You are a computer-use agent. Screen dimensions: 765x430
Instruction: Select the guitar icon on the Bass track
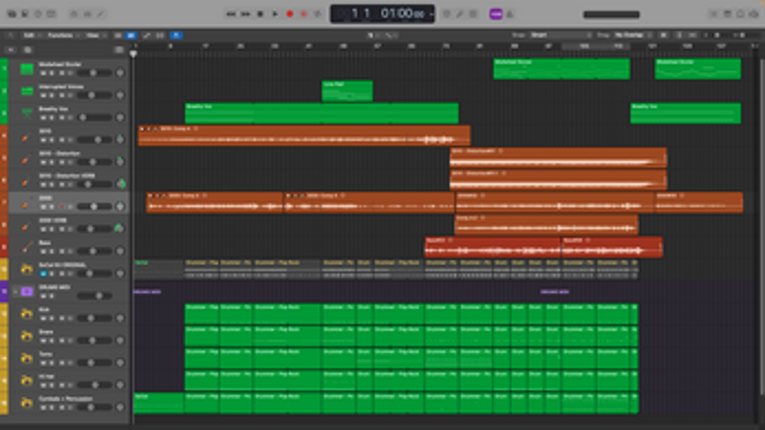pyautogui.click(x=27, y=248)
